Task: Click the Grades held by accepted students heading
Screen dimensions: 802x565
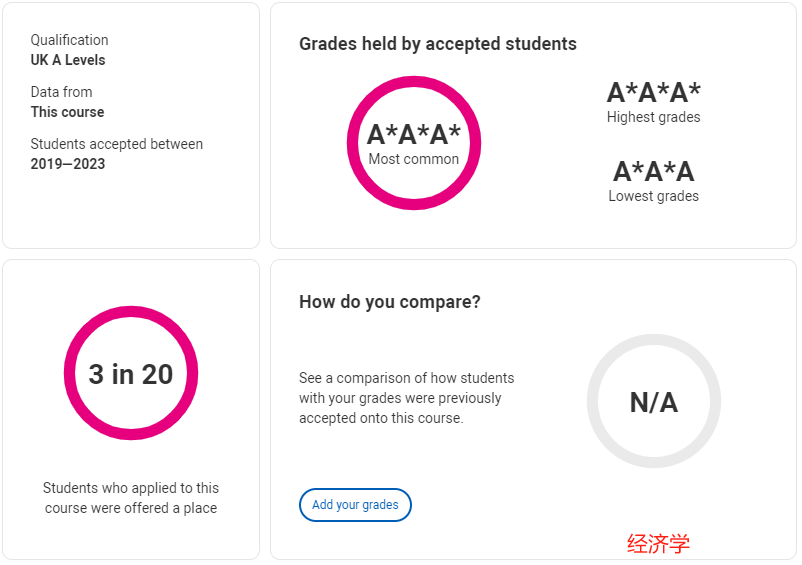Action: tap(438, 44)
